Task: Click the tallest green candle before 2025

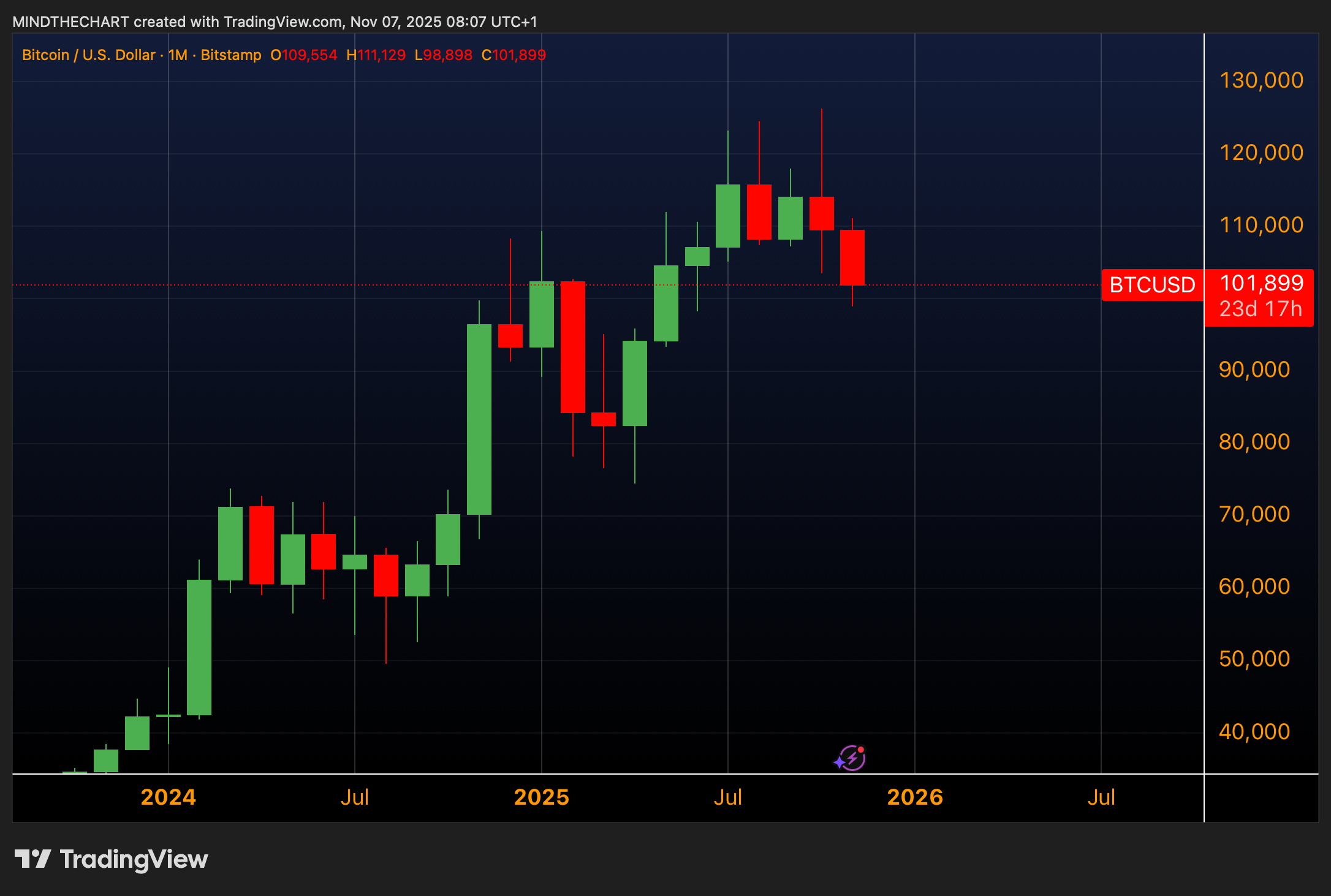Action: point(479,419)
